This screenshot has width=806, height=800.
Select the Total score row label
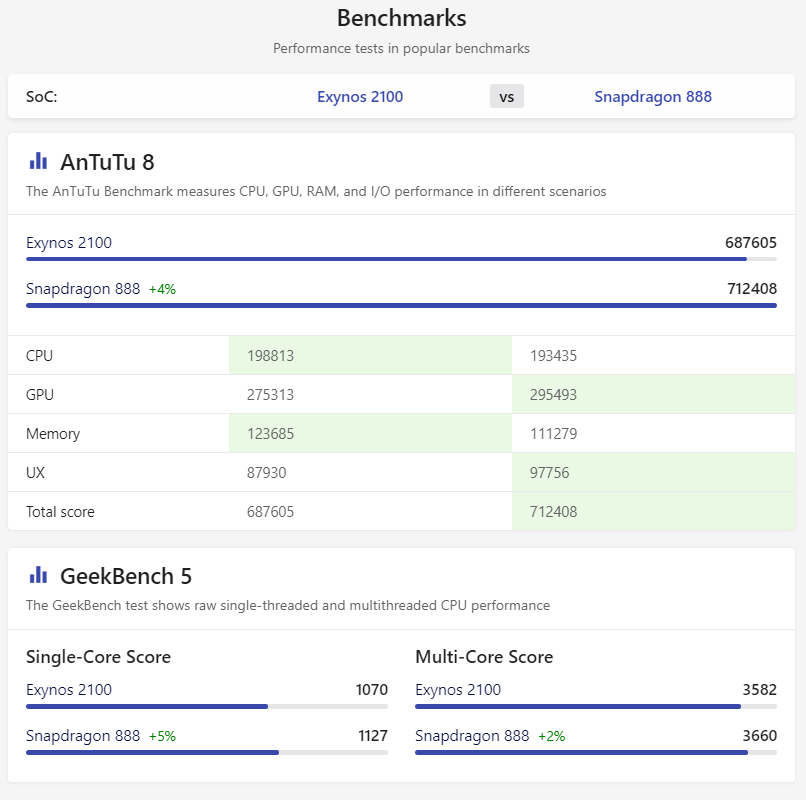(60, 512)
